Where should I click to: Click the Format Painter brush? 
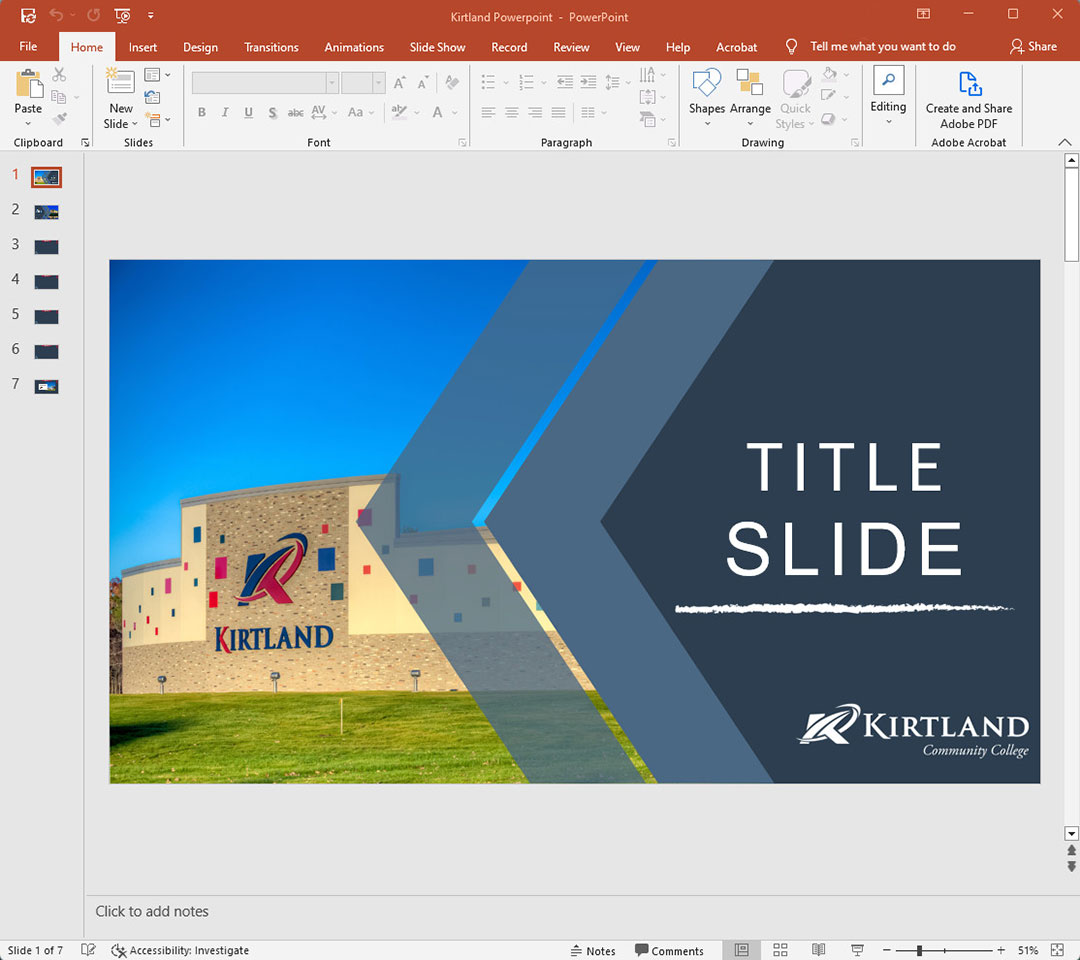[59, 119]
